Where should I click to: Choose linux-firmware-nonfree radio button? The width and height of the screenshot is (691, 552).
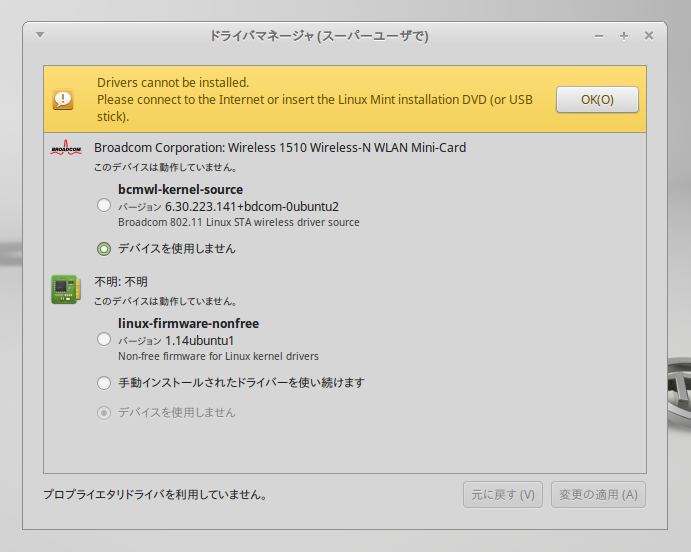[x=104, y=339]
